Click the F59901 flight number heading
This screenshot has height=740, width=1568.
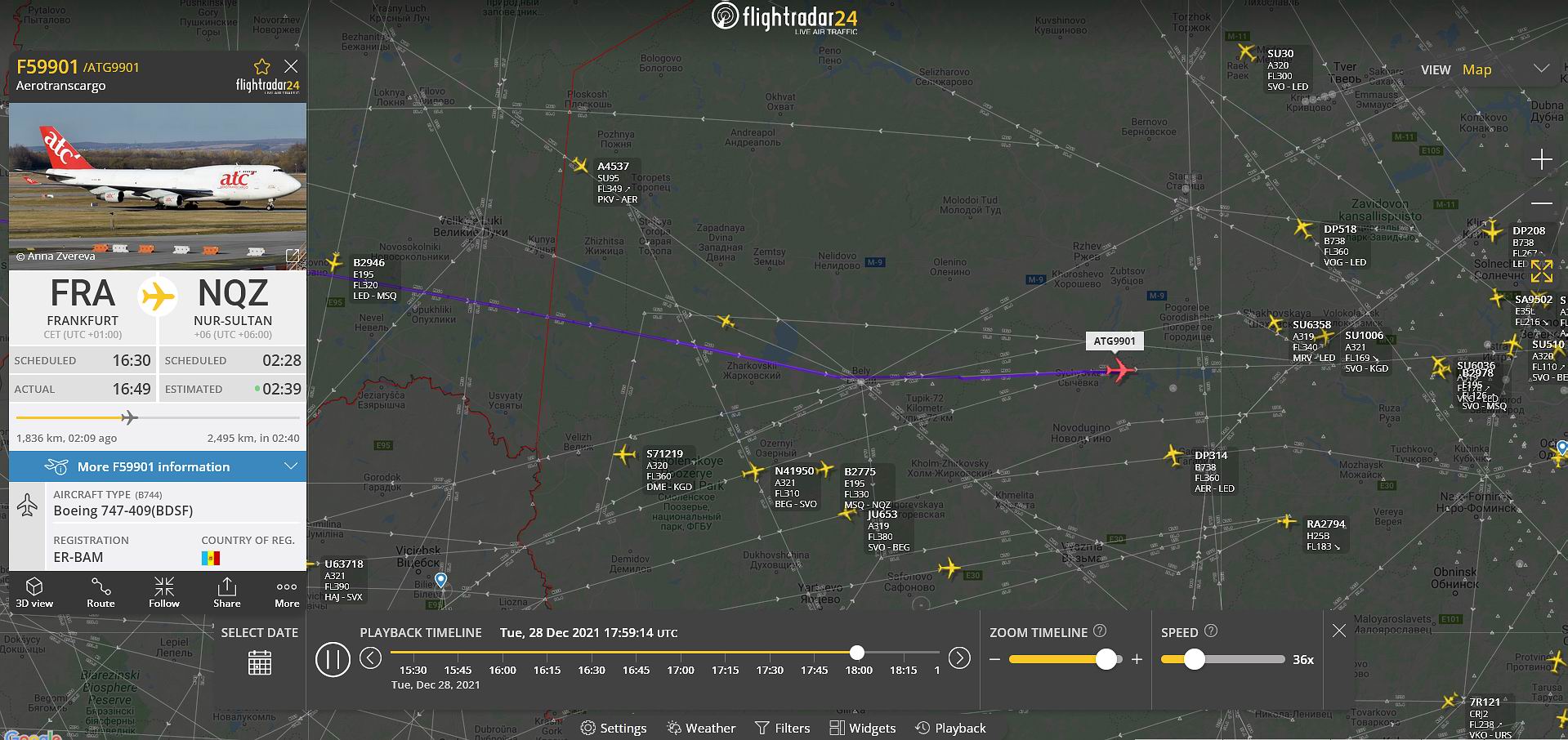pyautogui.click(x=47, y=67)
